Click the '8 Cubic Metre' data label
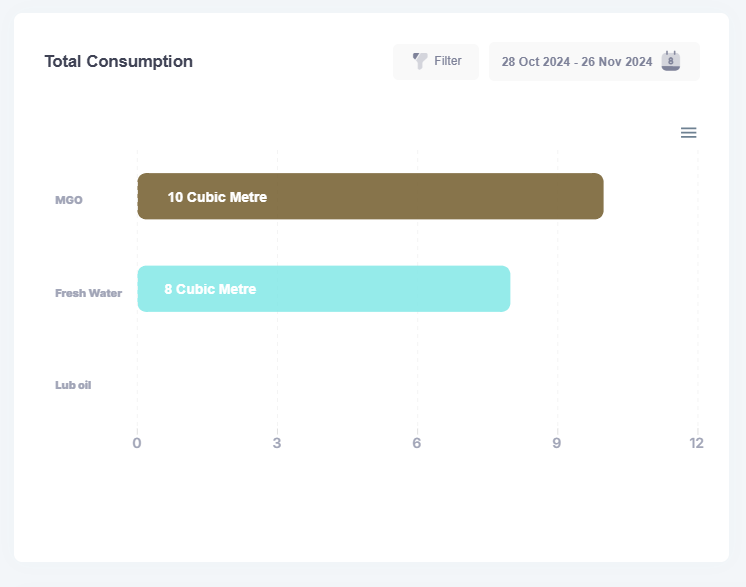746x587 pixels. (210, 289)
